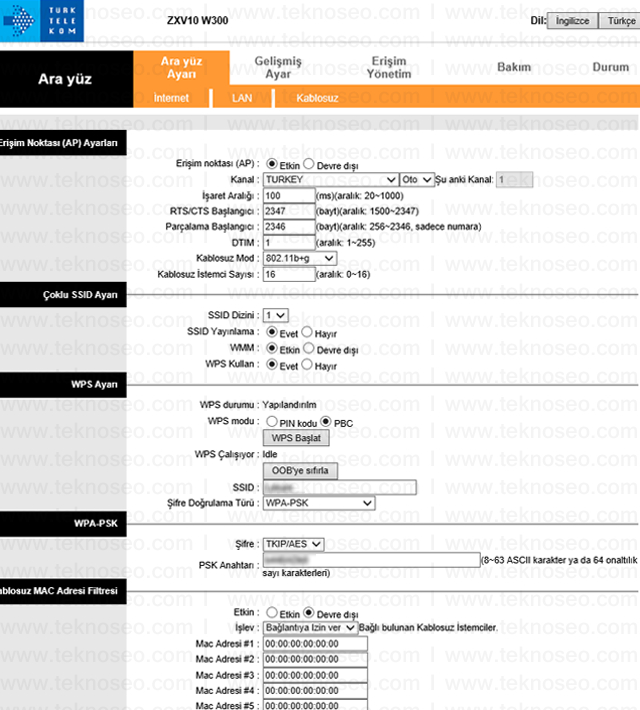
Task: Expand the Şifre Doğrulama Türü WPA-PSK dropdown
Action: pyautogui.click(x=319, y=503)
